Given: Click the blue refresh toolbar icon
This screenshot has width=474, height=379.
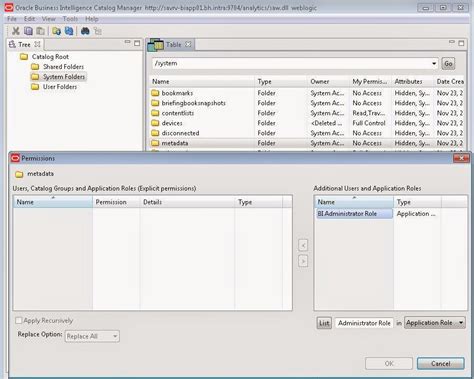Looking at the screenshot, I should pyautogui.click(x=69, y=31).
